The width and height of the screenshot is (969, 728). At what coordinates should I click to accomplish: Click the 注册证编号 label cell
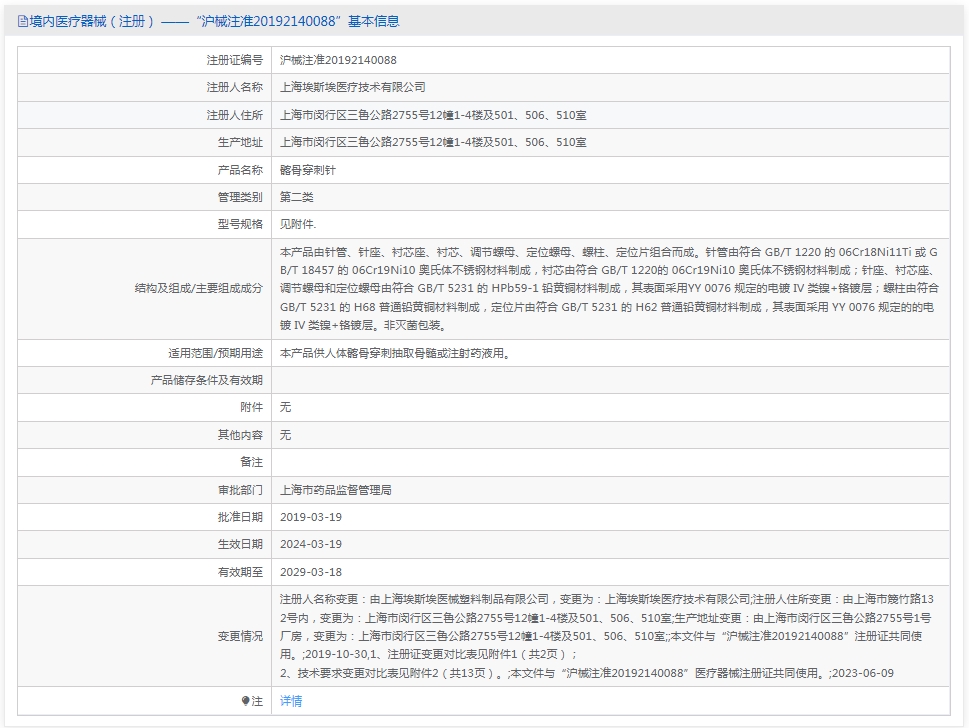[235, 60]
